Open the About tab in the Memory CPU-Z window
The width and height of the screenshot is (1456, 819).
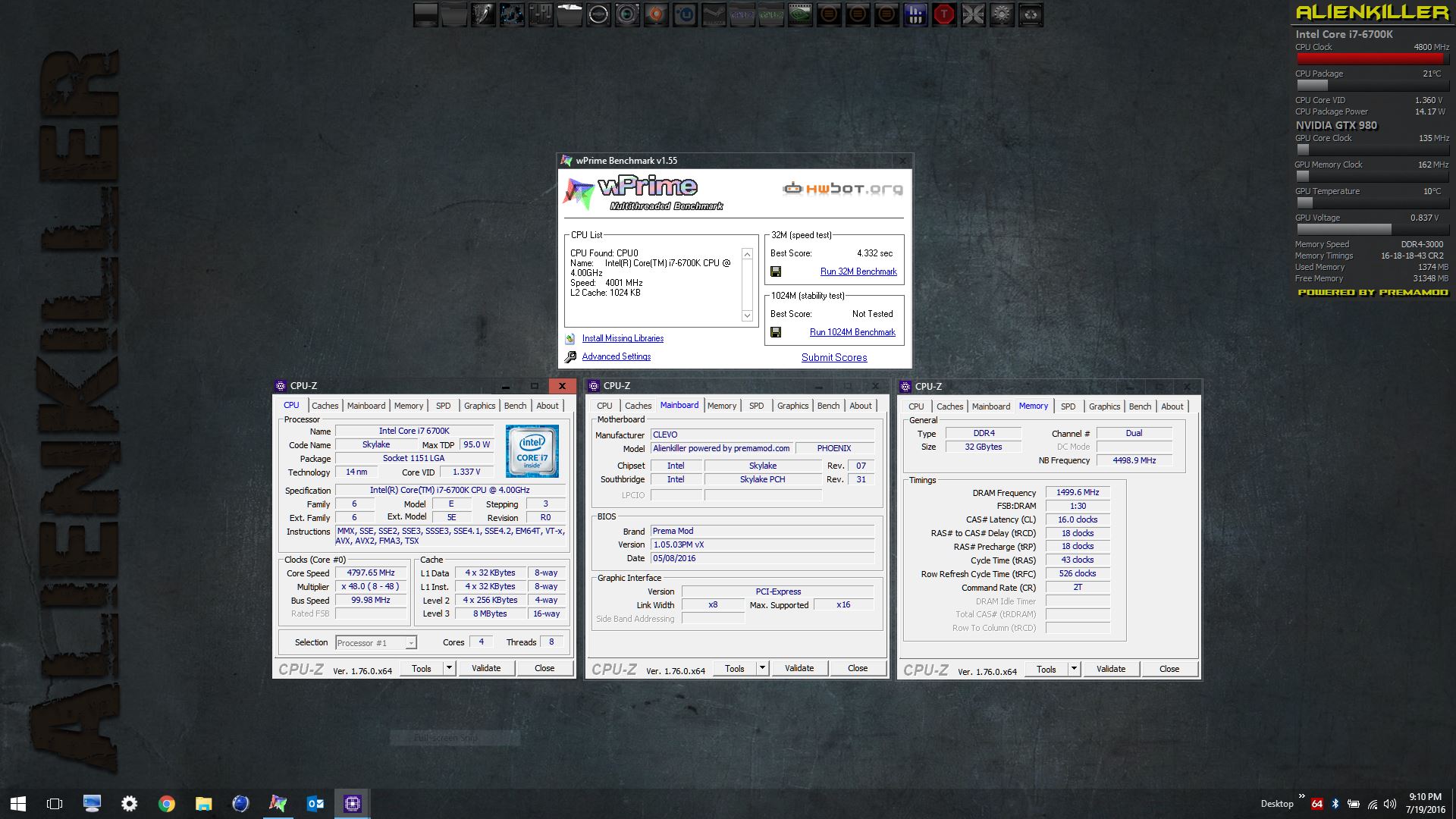coord(1172,406)
